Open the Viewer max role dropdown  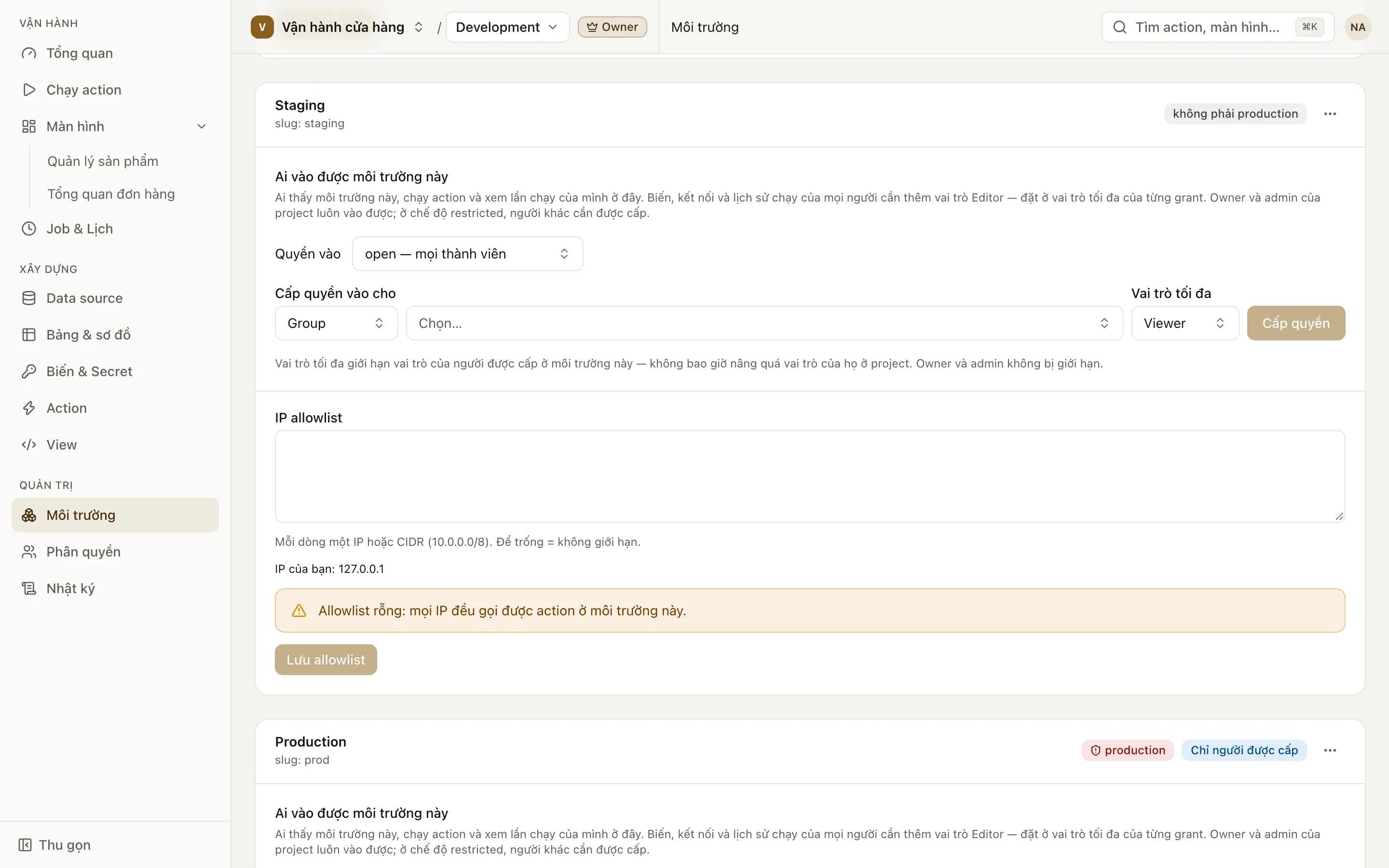click(x=1185, y=323)
